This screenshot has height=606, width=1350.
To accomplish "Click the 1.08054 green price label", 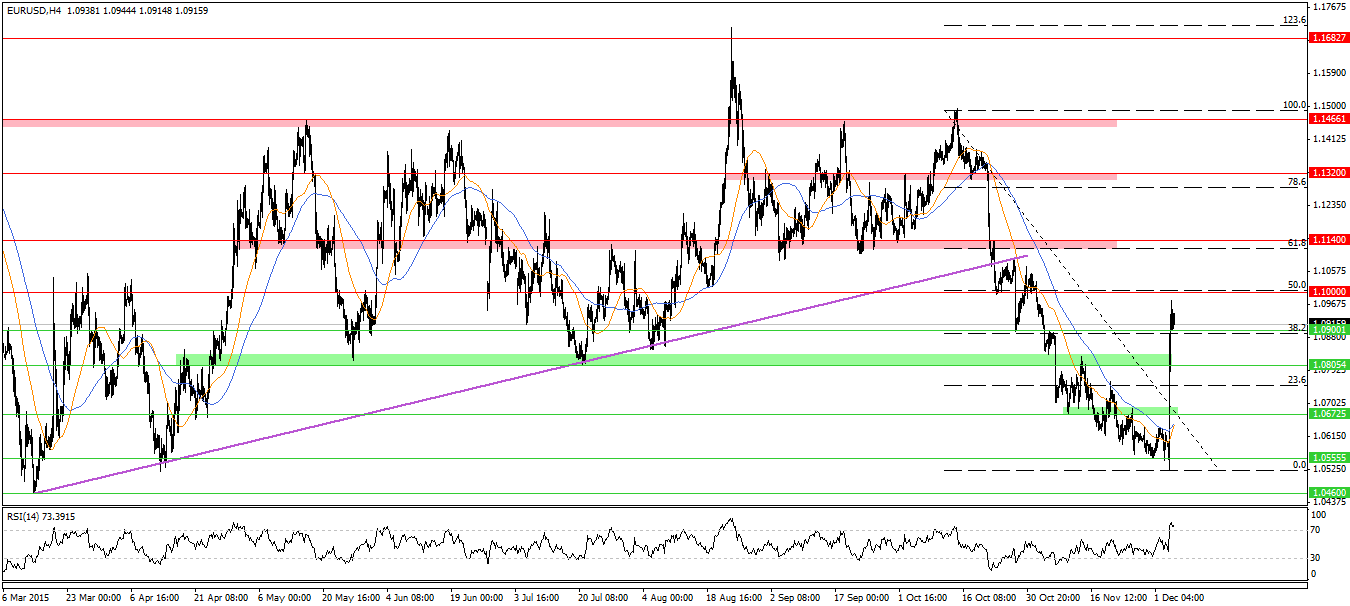I will [1329, 366].
